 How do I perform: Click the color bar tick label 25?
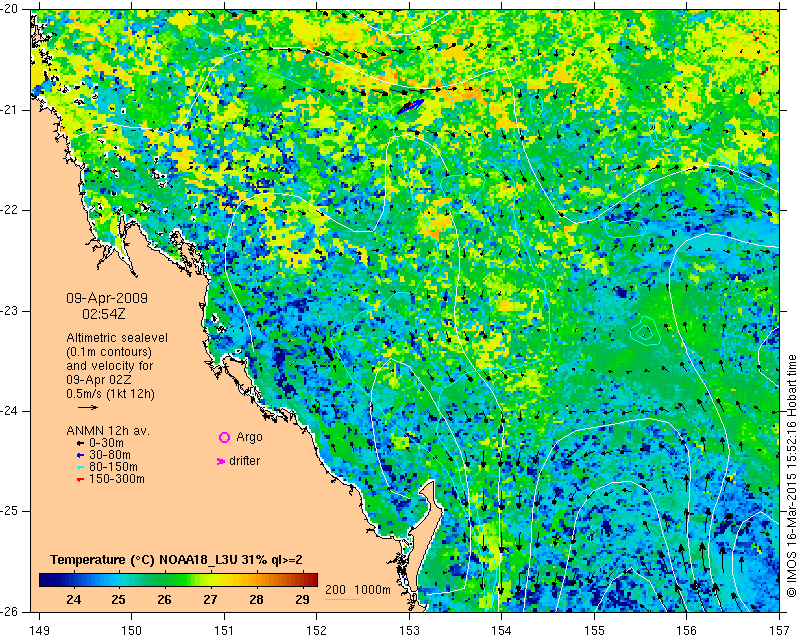118,599
